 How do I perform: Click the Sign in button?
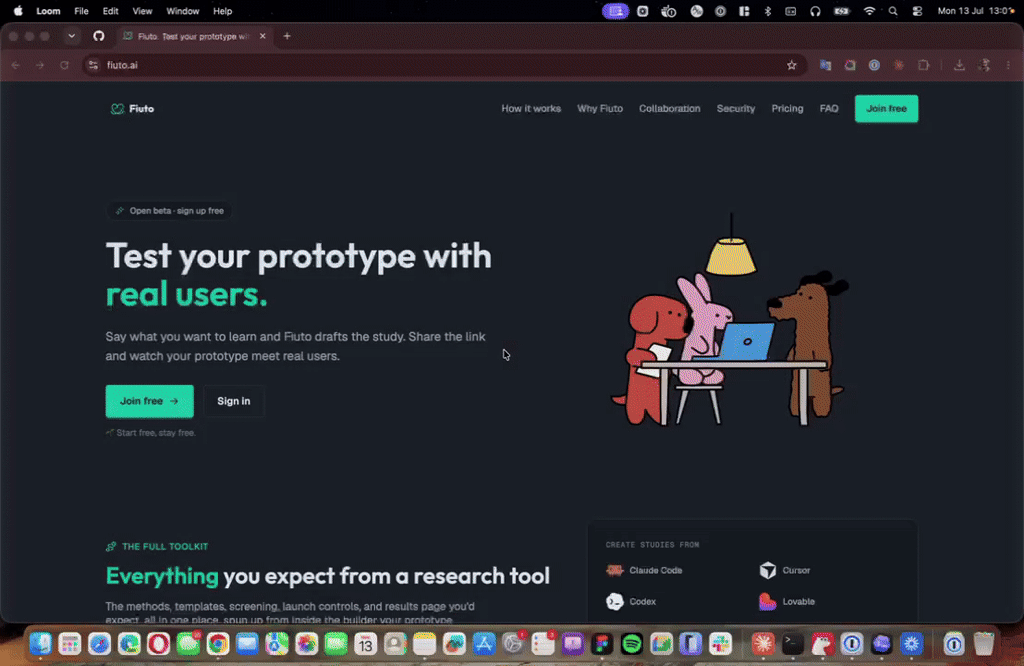click(234, 401)
